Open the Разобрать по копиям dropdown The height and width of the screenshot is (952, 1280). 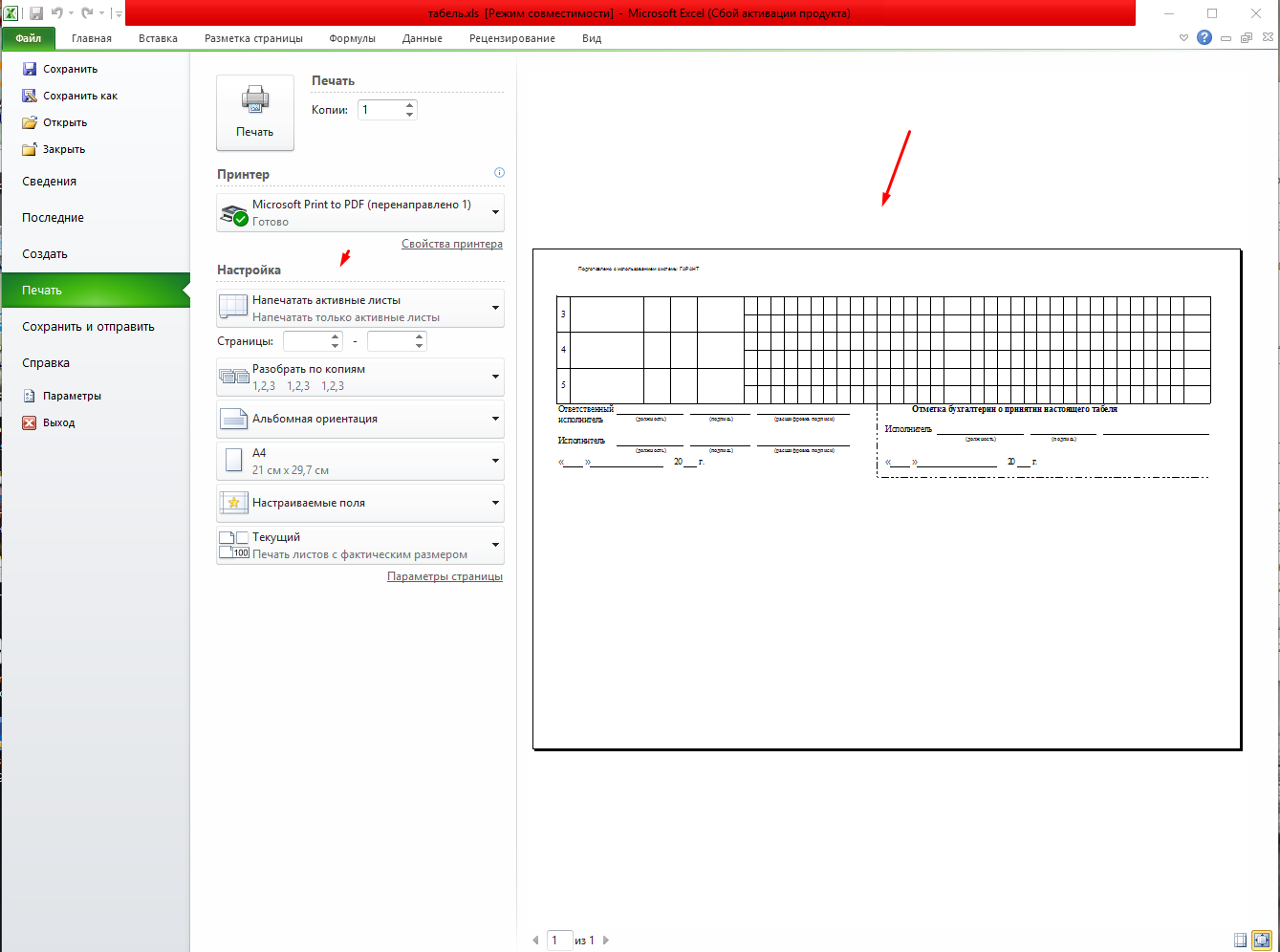click(x=360, y=378)
